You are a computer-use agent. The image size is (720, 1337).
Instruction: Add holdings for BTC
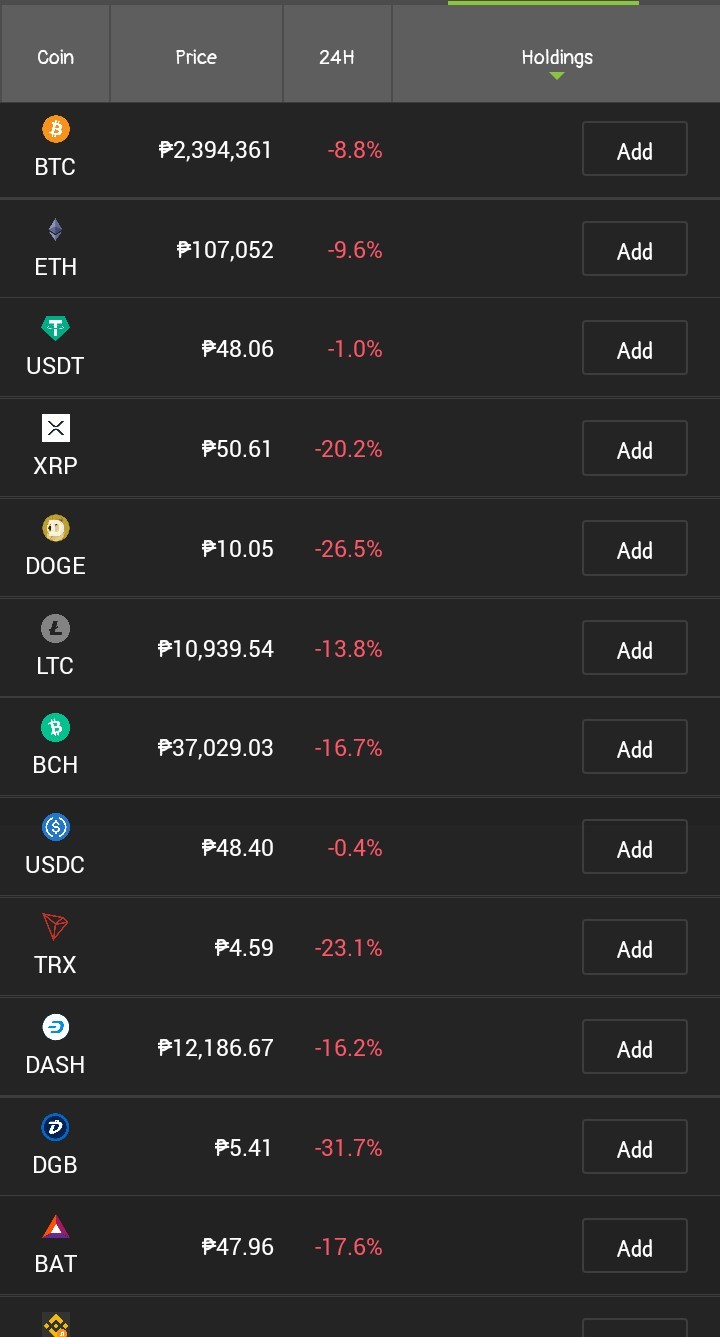coord(635,150)
